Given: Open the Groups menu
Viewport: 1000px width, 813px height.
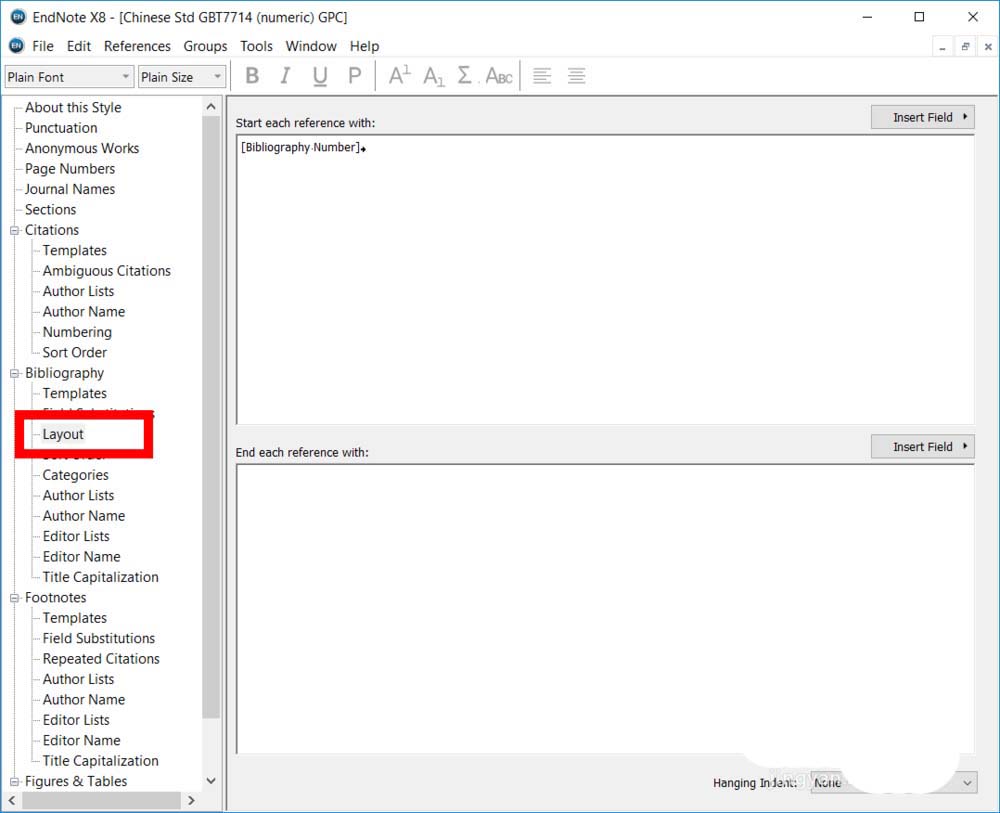Looking at the screenshot, I should tap(205, 46).
